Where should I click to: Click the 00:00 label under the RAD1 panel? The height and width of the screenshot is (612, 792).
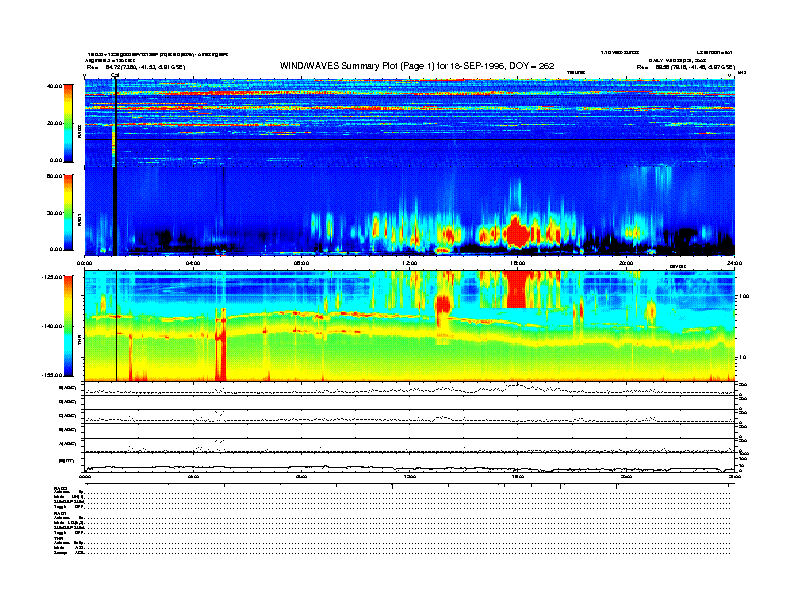tap(85, 263)
